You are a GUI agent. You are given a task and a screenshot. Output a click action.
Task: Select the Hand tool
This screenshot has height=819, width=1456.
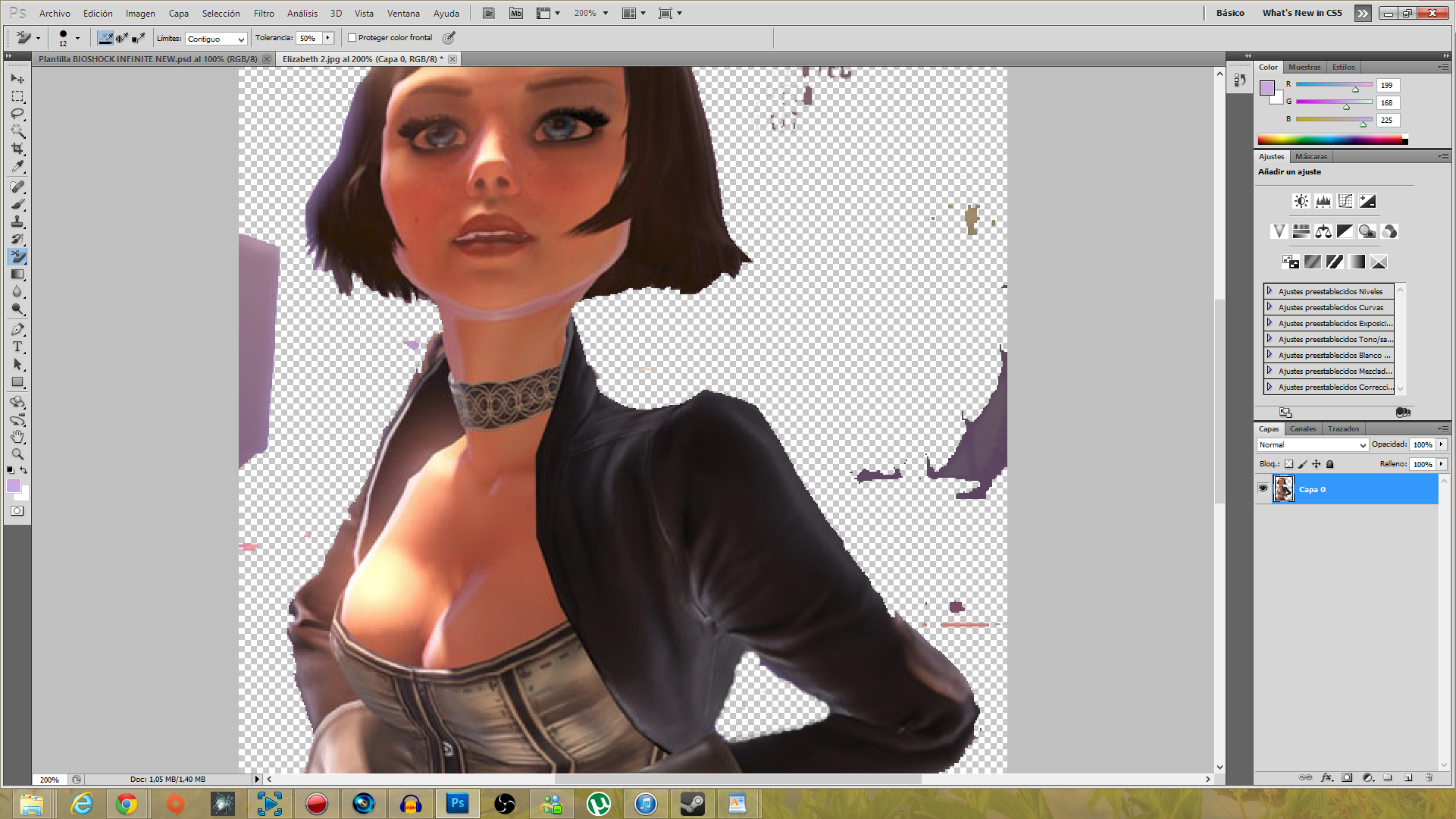click(17, 437)
